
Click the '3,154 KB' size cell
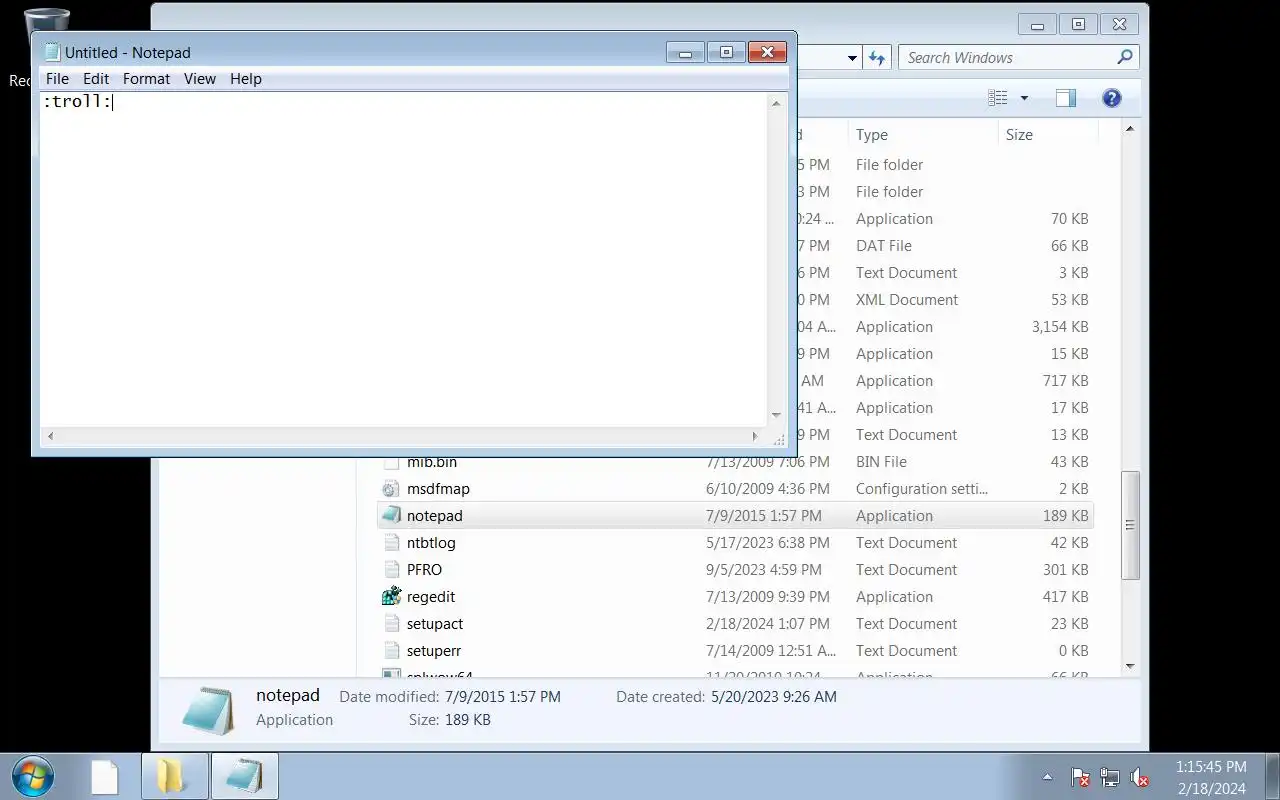pyautogui.click(x=1060, y=327)
